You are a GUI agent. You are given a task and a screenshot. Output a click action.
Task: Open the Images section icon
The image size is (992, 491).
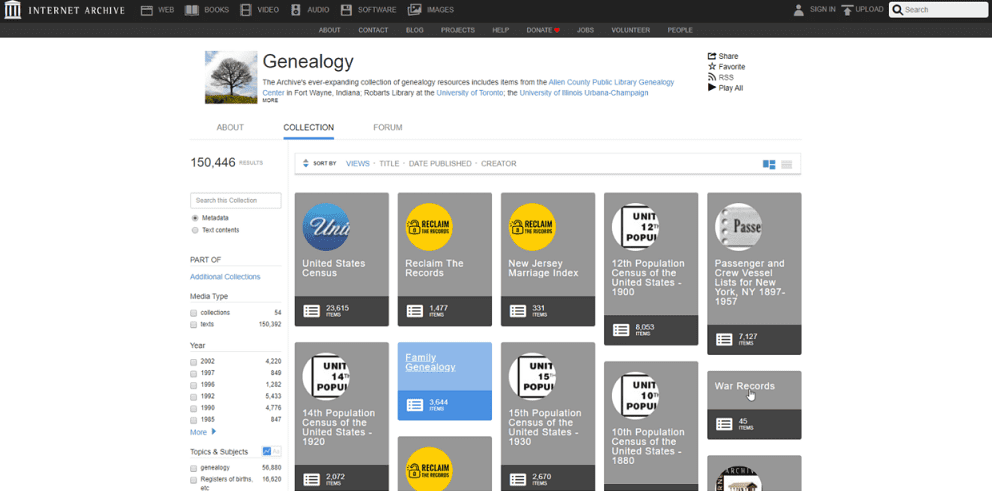tap(414, 10)
